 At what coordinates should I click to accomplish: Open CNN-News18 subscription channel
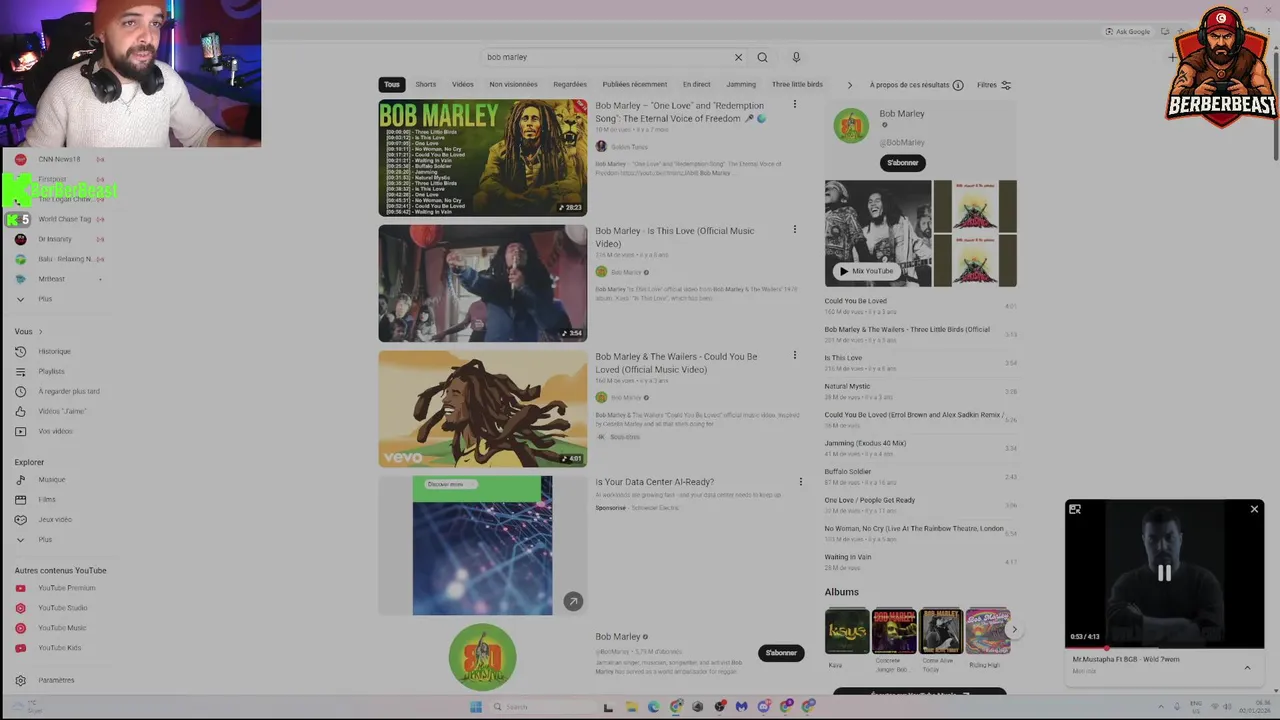(x=59, y=159)
